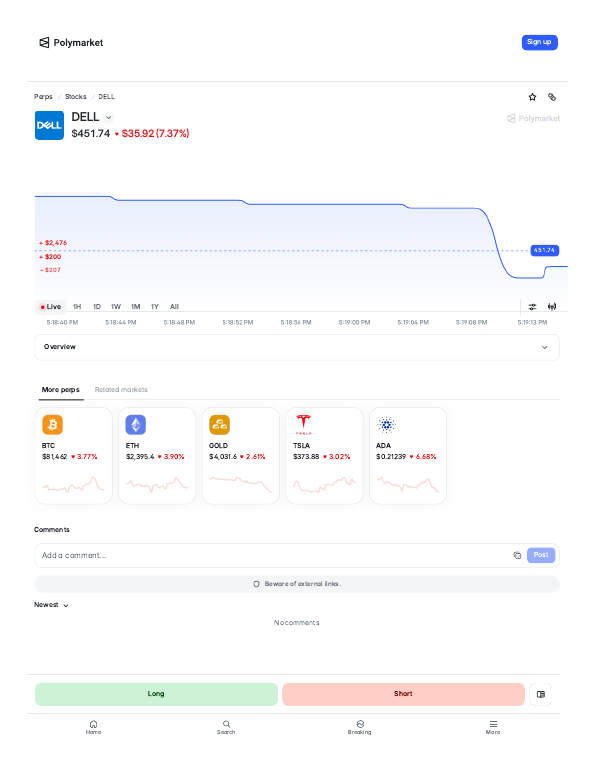Open chart settings sliders icon
Viewport: 595px width, 770px height.
click(532, 306)
